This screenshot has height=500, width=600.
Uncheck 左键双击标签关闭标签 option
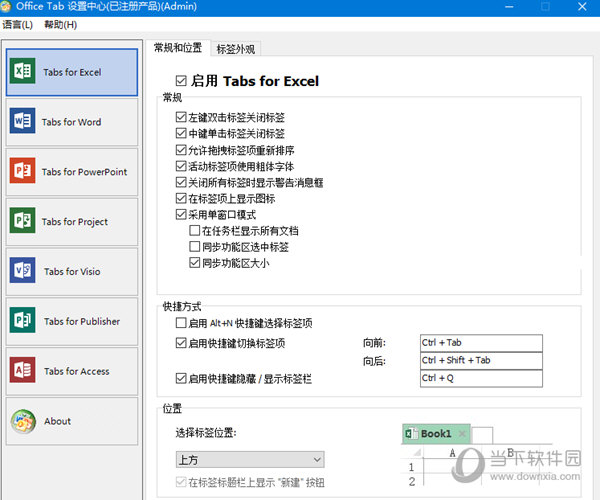click(181, 117)
